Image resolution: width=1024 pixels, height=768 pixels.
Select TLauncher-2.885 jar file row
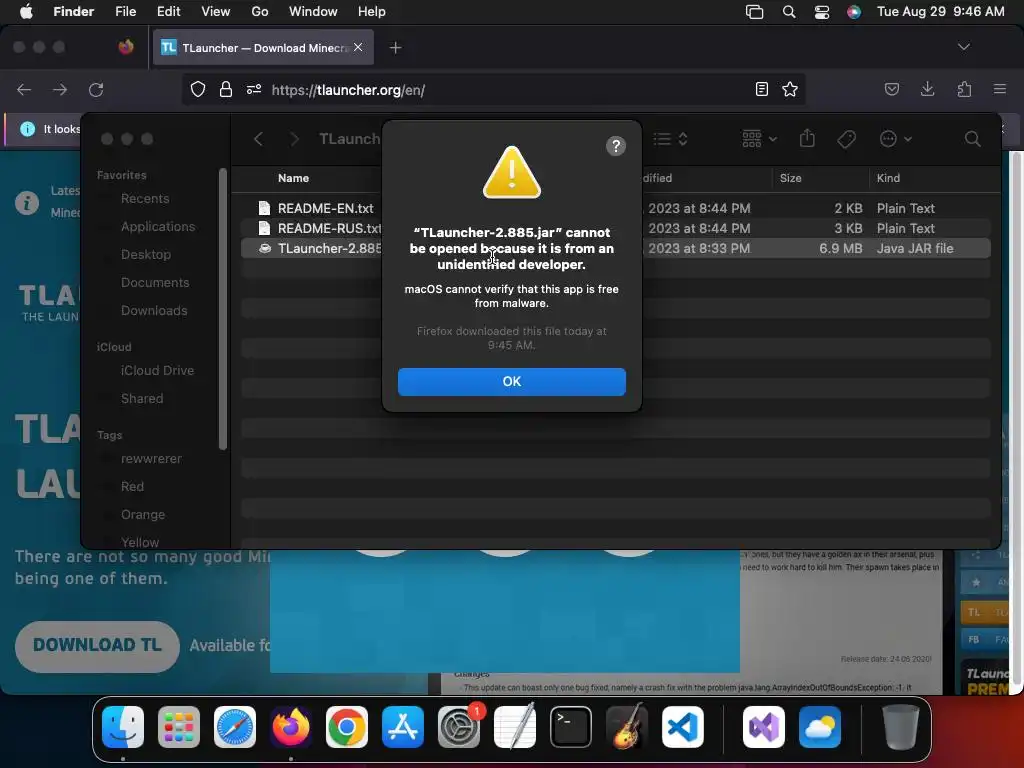click(x=616, y=248)
